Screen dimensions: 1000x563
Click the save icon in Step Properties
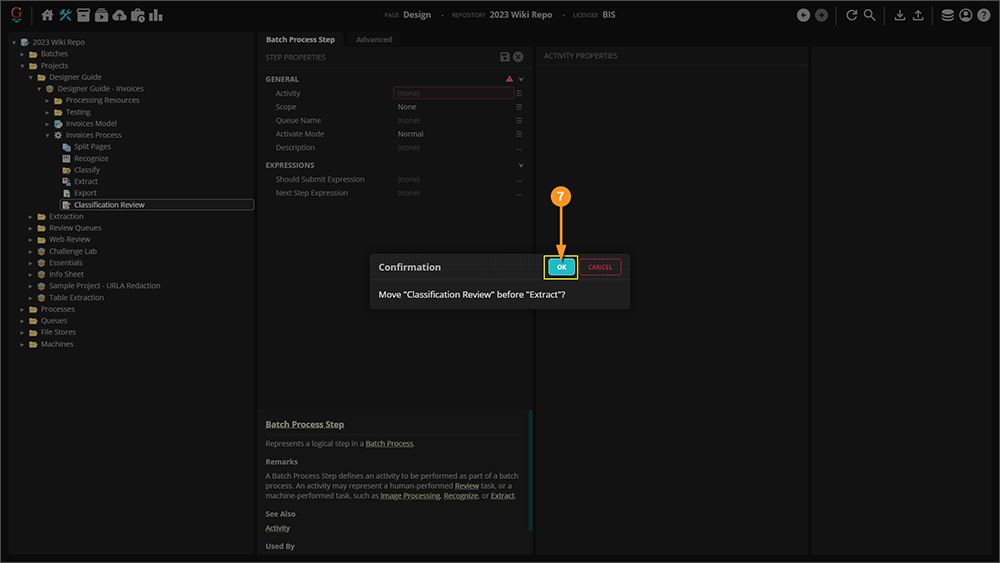(x=505, y=58)
